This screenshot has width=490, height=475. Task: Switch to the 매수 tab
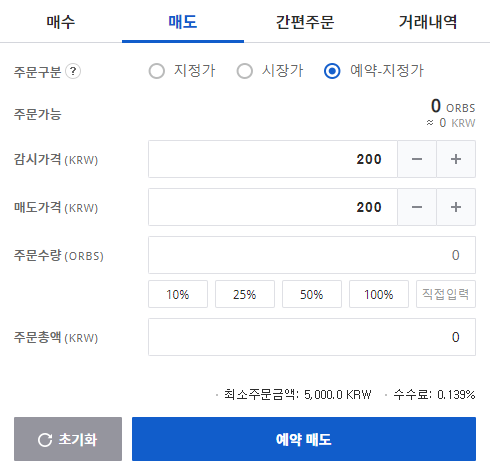click(x=61, y=22)
